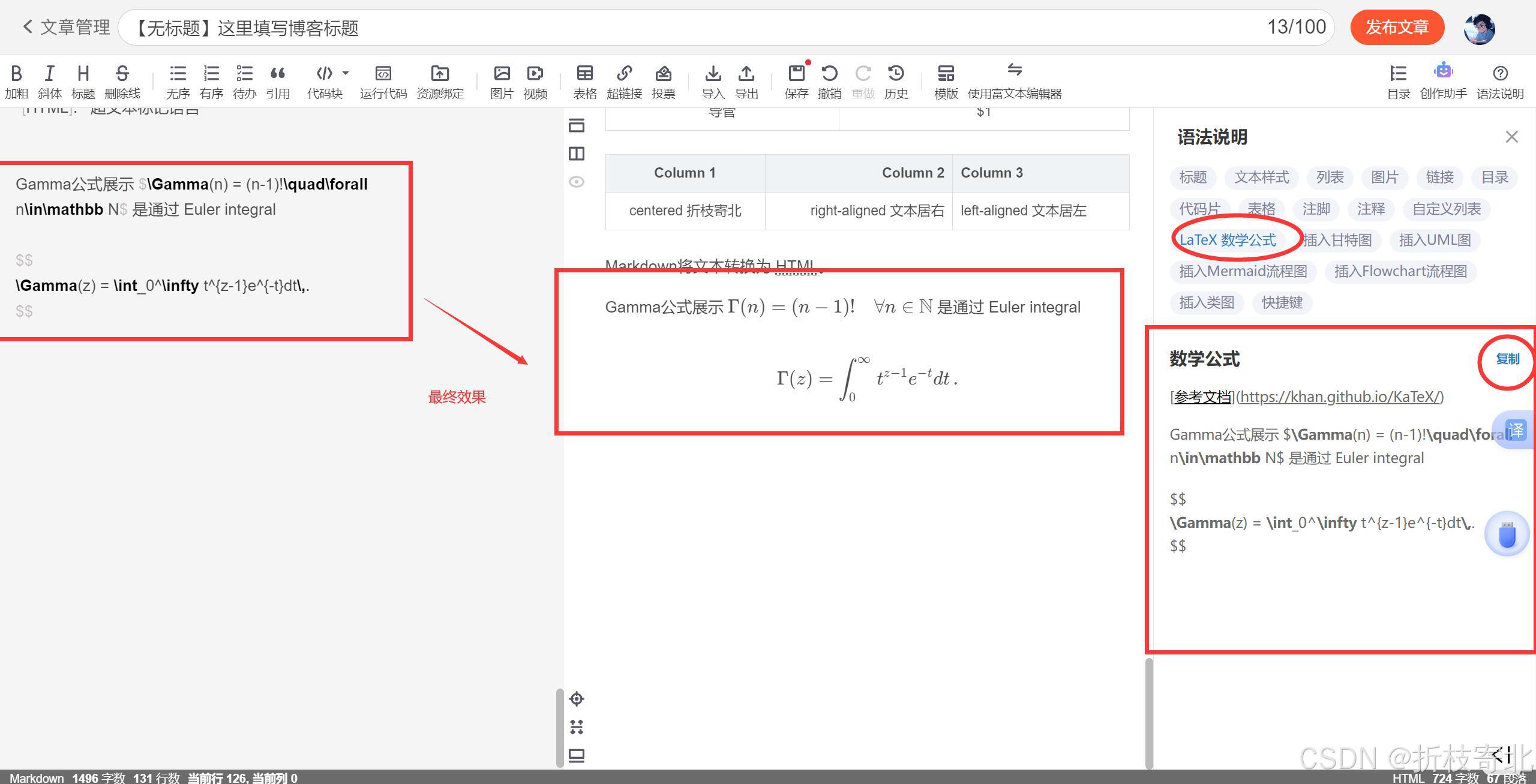Viewport: 1536px width, 784px height.
Task: Expand the 代码块 dropdown arrow
Action: (346, 73)
